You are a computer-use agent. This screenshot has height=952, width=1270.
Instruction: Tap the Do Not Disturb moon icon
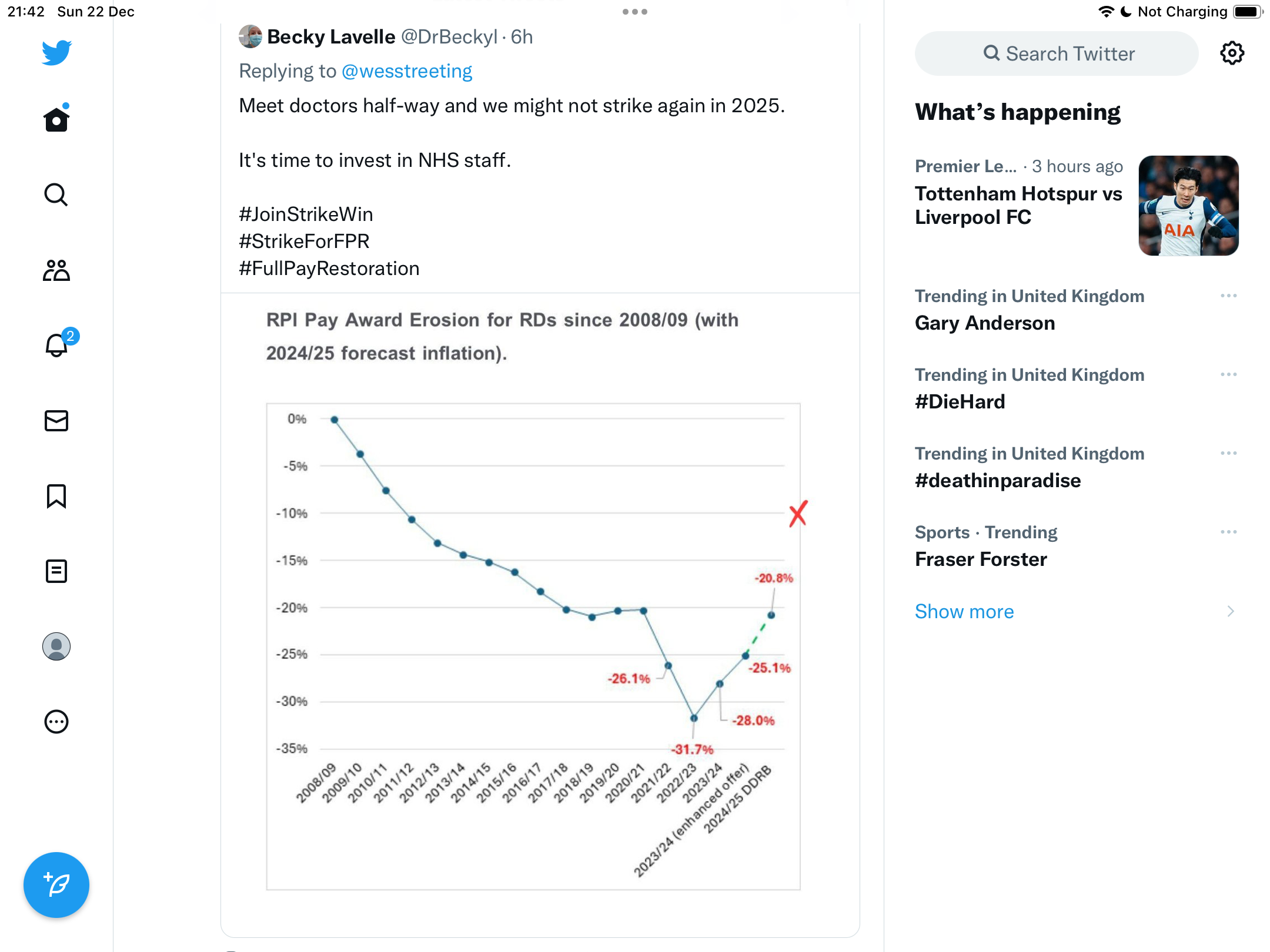(1126, 12)
